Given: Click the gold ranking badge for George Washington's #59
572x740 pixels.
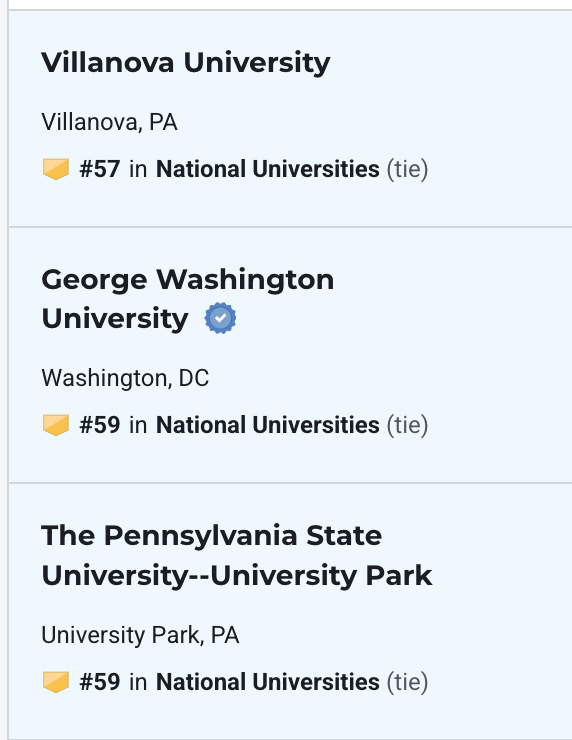Looking at the screenshot, I should (x=56, y=425).
